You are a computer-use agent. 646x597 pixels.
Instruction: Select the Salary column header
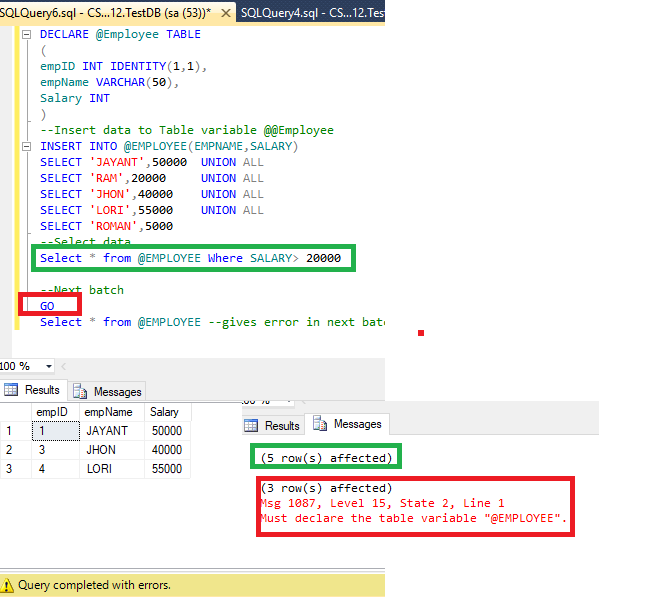pyautogui.click(x=168, y=412)
